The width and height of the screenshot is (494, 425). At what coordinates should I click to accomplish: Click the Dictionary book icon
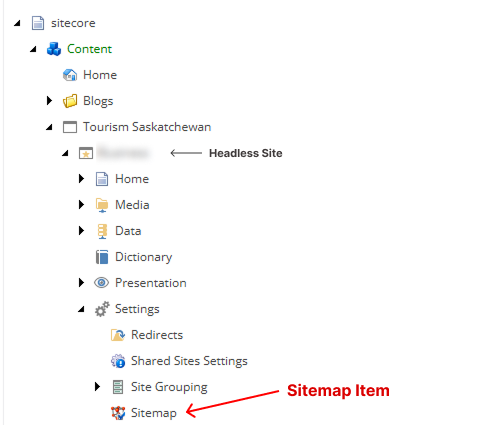(x=102, y=257)
